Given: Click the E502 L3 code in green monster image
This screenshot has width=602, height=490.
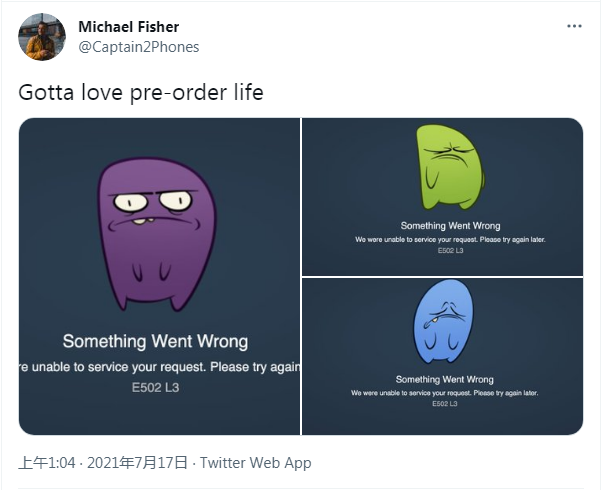Looking at the screenshot, I should (x=450, y=250).
